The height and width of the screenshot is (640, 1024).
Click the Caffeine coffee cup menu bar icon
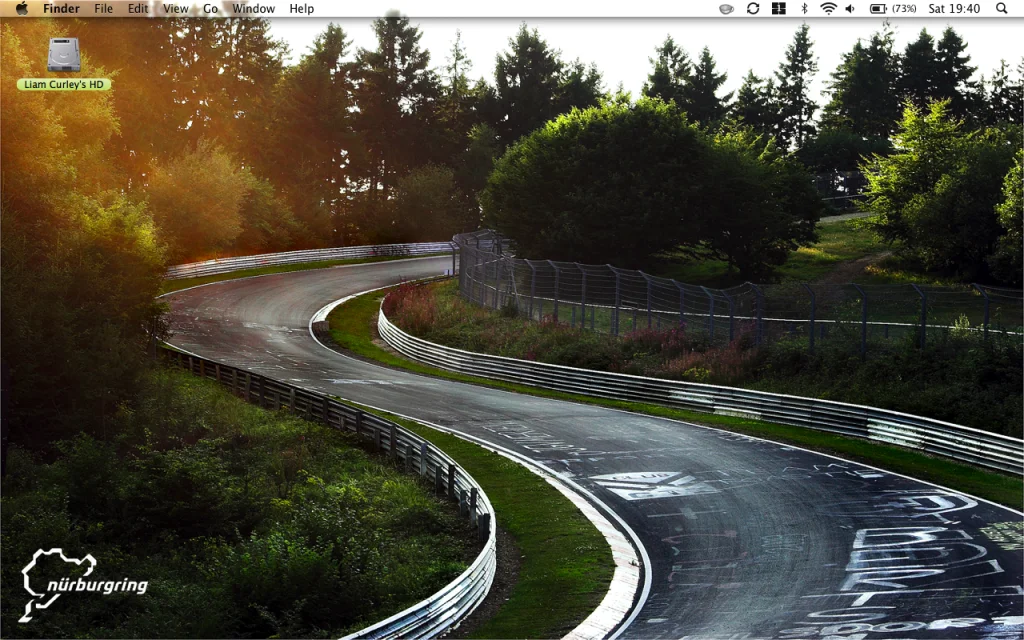[726, 8]
